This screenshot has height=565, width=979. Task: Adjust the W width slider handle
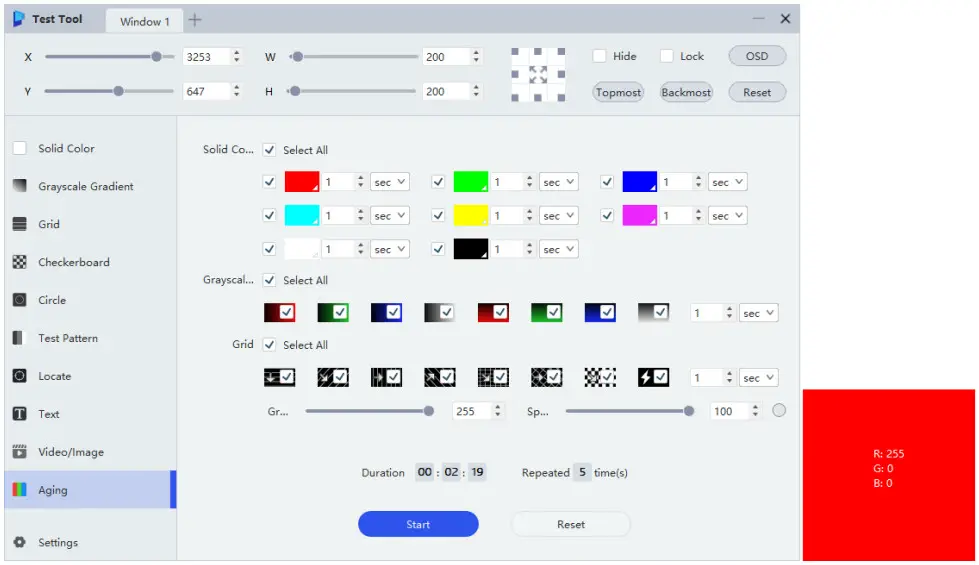tap(298, 57)
